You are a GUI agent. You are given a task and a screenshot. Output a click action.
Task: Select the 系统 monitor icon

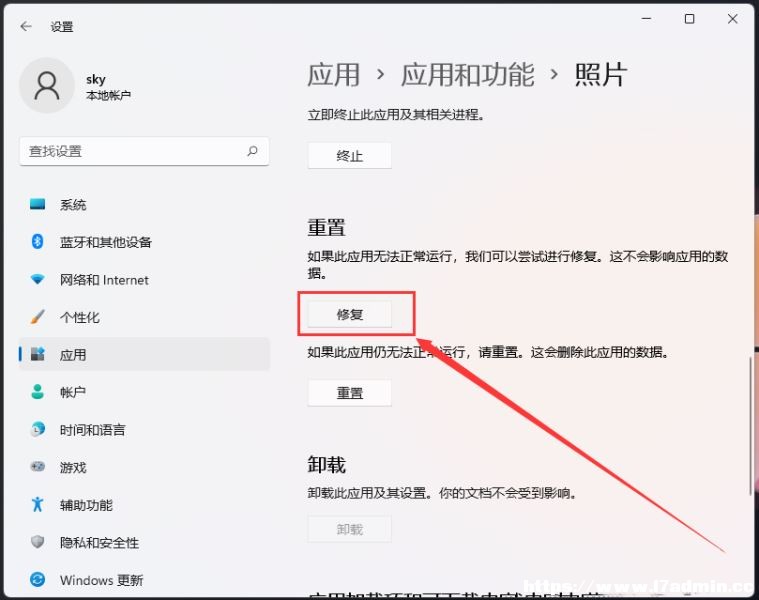[37, 204]
